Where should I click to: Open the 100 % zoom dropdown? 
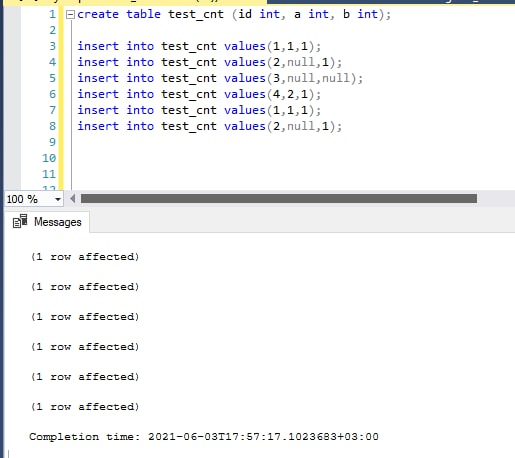58,199
